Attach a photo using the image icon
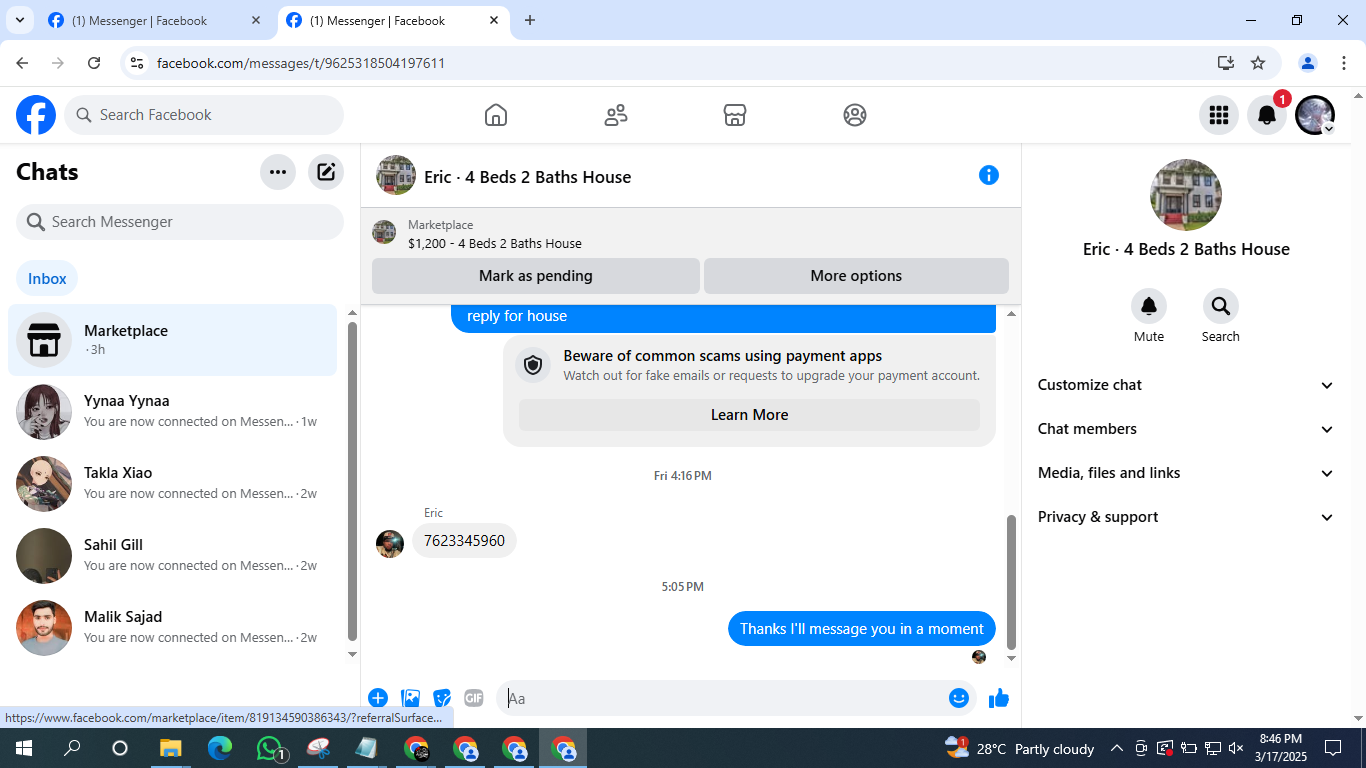 (x=410, y=698)
